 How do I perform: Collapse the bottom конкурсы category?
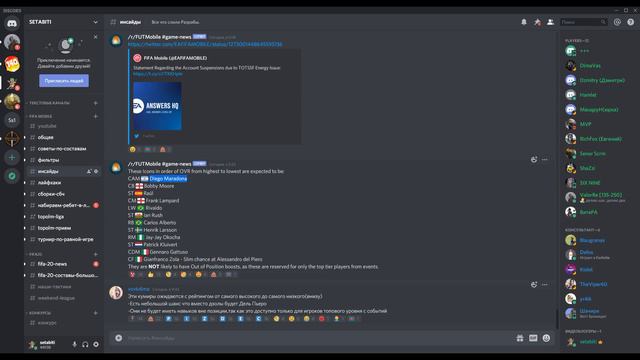pos(39,313)
